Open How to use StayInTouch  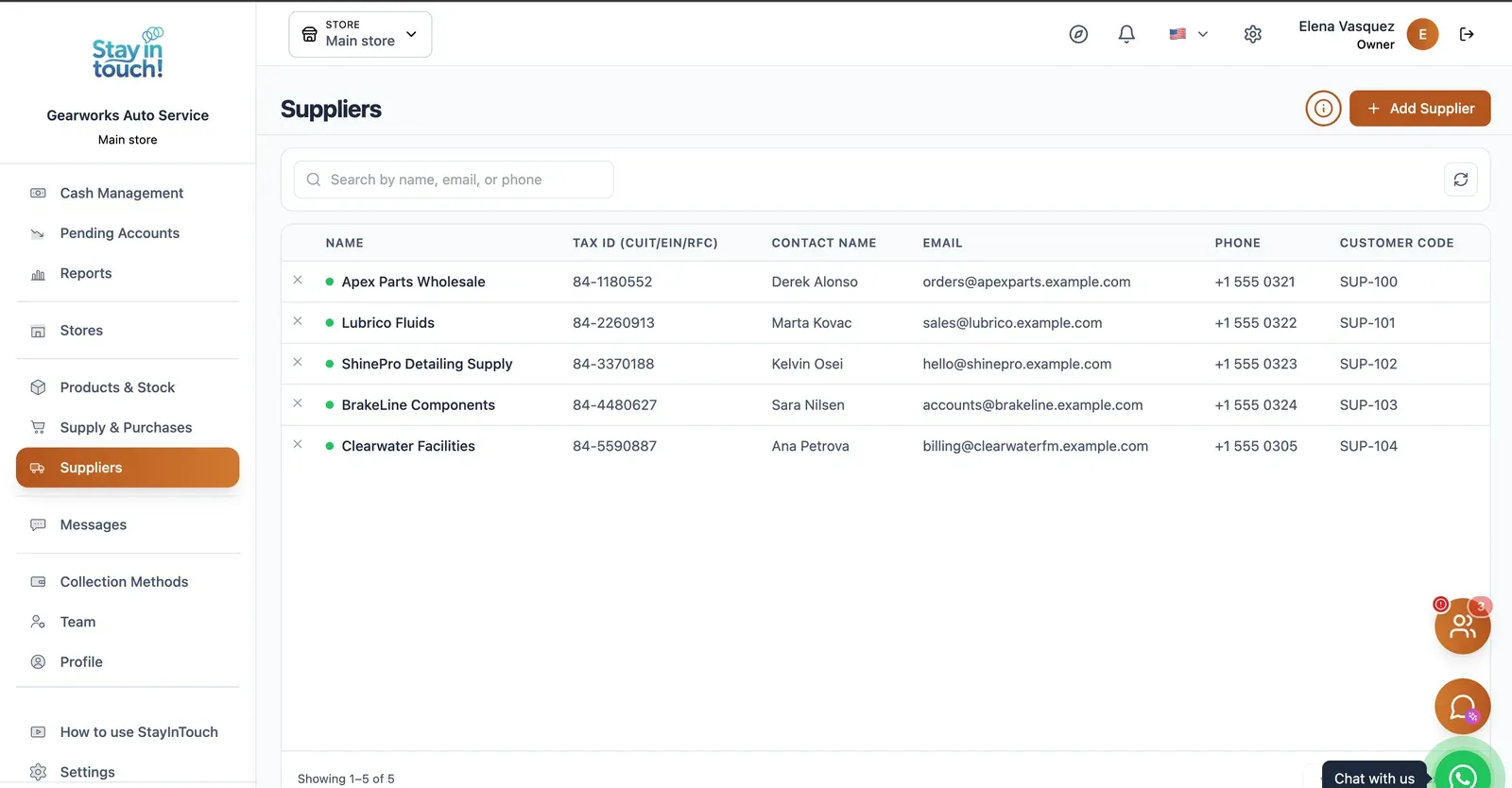point(128,732)
